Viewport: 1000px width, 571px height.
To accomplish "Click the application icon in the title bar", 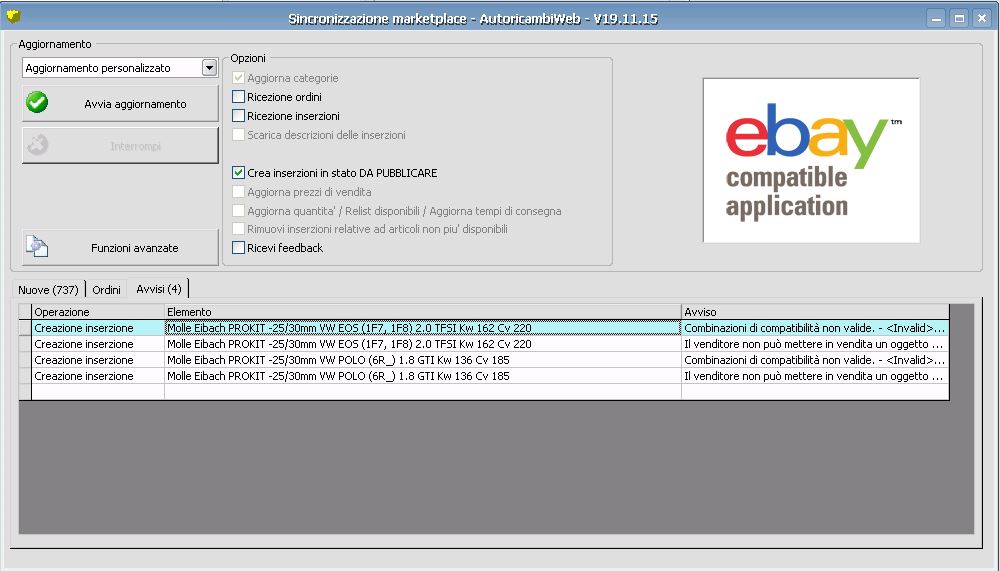I will pyautogui.click(x=13, y=16).
